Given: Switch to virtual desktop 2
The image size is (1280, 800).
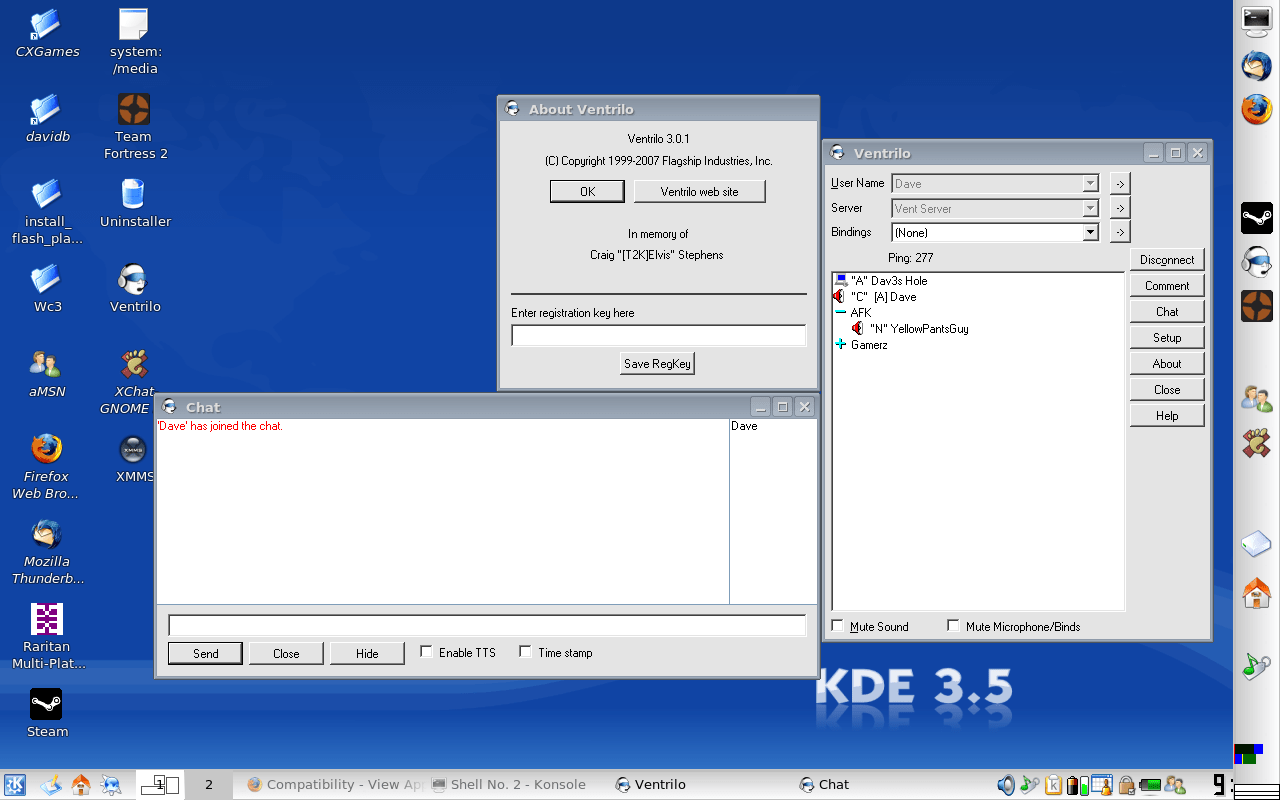Looking at the screenshot, I should tap(209, 785).
